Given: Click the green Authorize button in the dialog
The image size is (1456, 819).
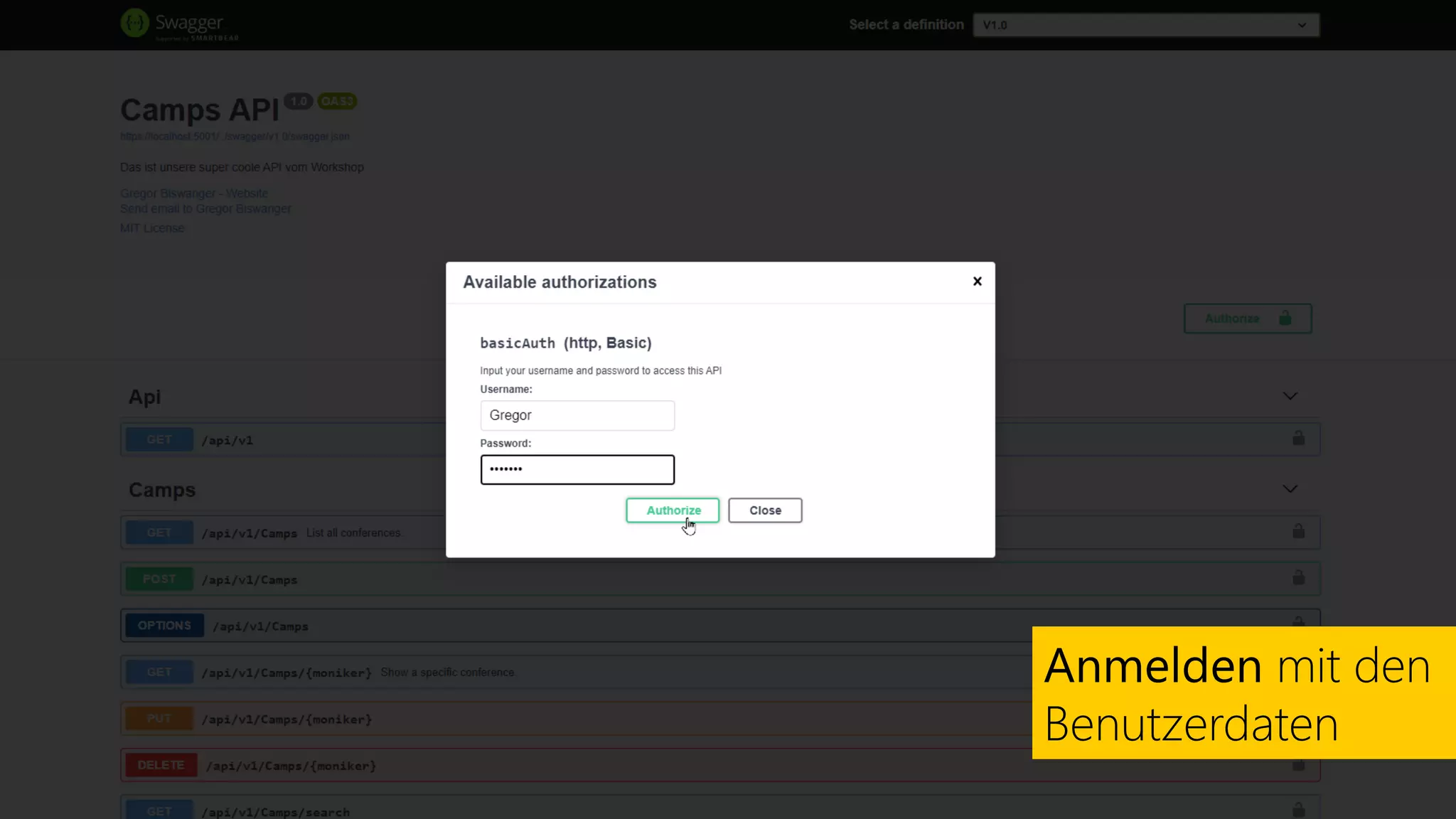Looking at the screenshot, I should click(x=673, y=510).
